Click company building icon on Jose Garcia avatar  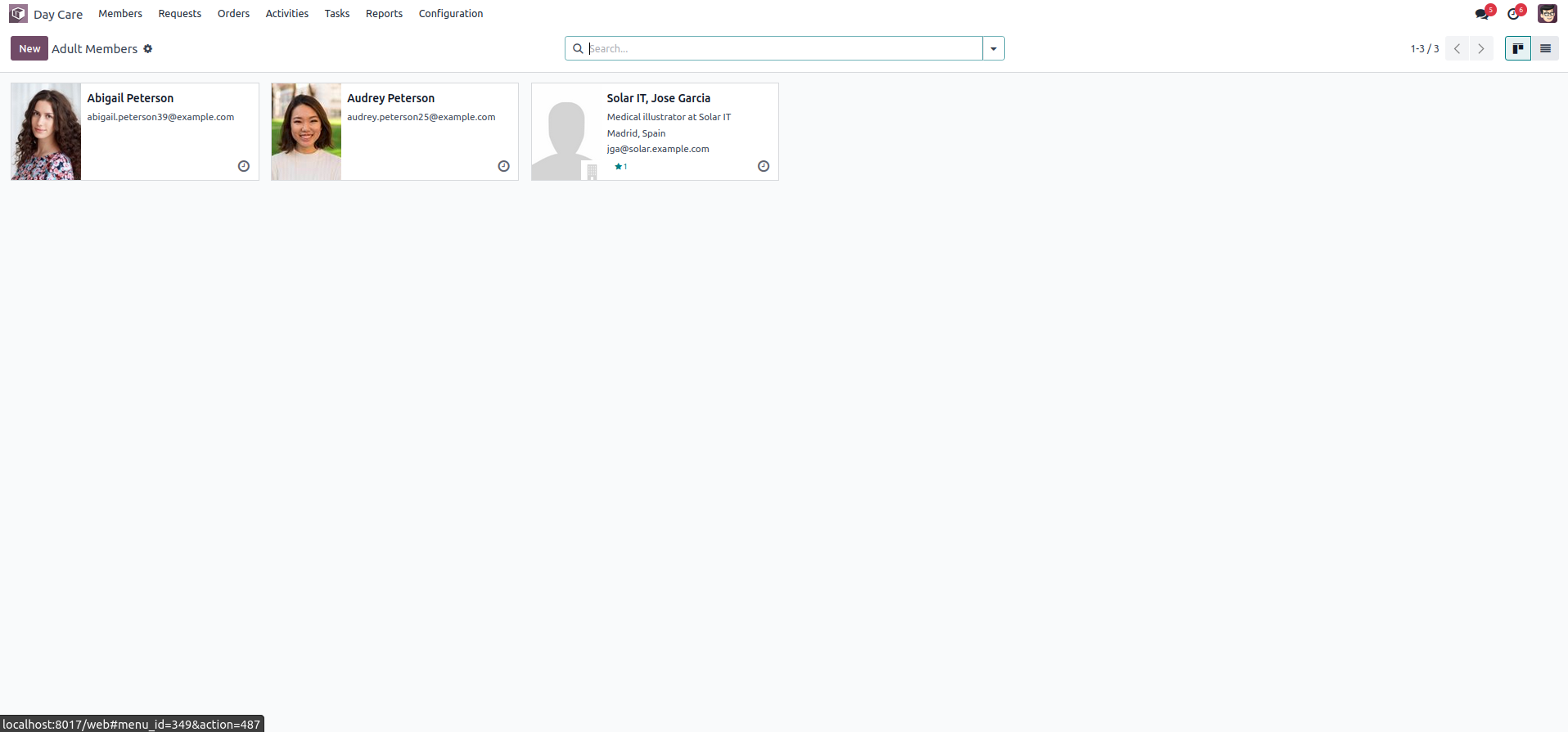coord(592,172)
